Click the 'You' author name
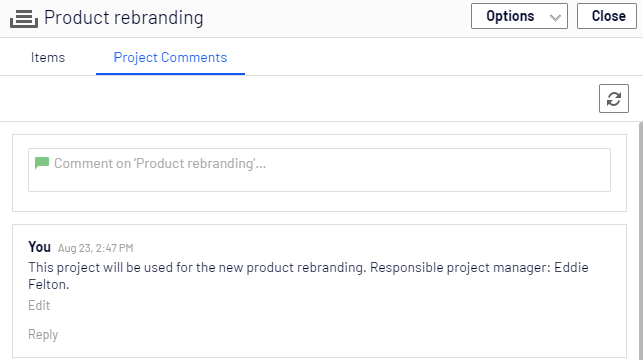 point(39,247)
